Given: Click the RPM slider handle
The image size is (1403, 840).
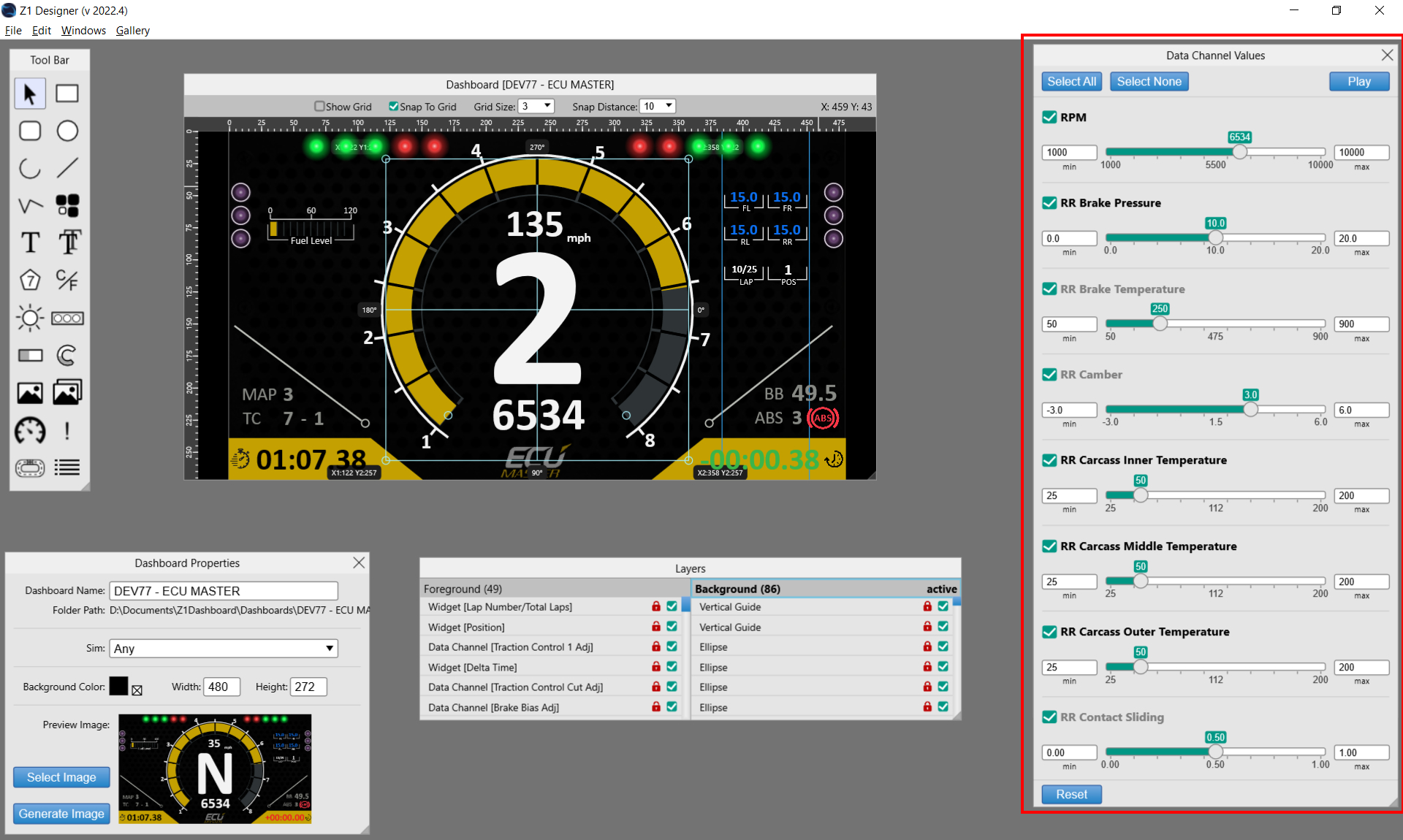Looking at the screenshot, I should pos(1240,152).
